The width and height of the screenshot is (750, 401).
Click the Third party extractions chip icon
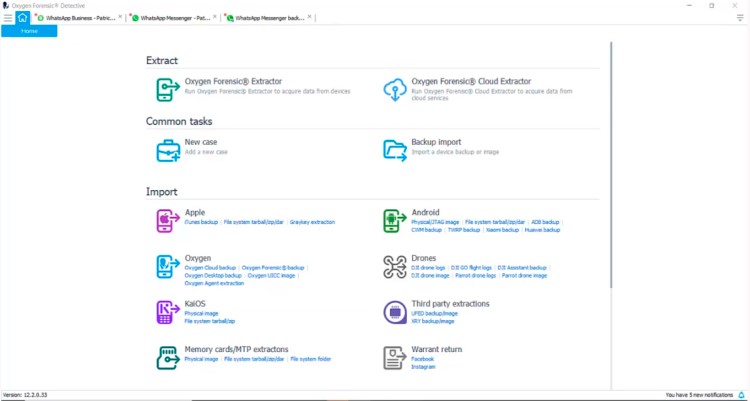[x=395, y=312]
